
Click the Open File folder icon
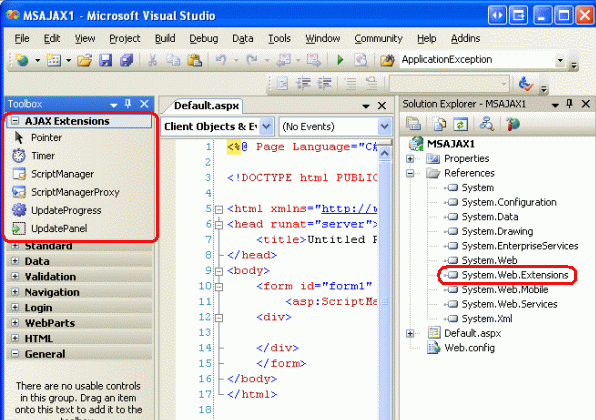coord(84,60)
